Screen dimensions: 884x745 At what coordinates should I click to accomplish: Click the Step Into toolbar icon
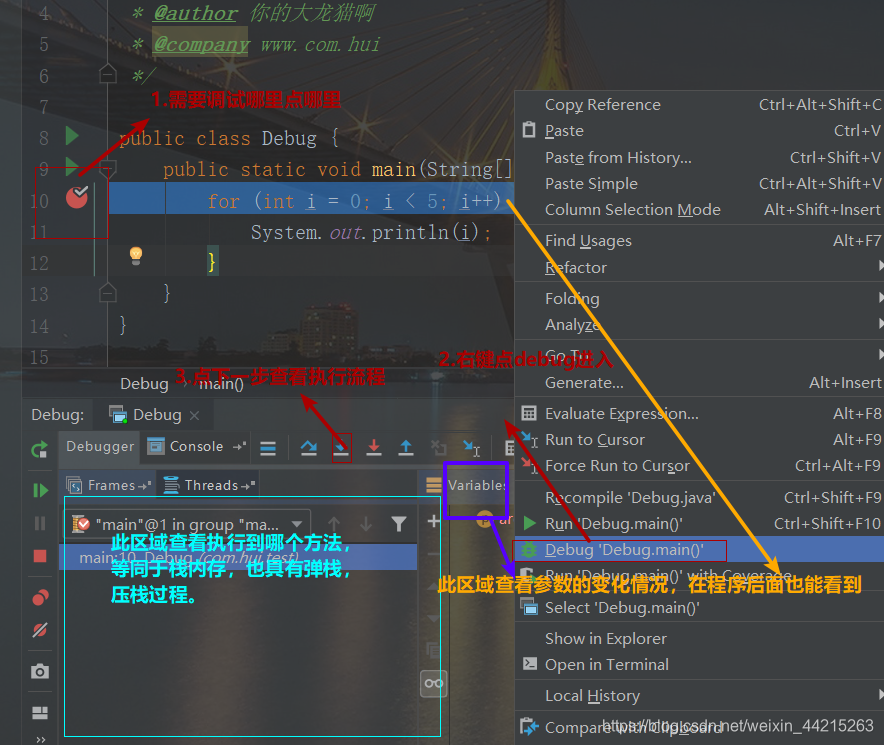coord(341,448)
